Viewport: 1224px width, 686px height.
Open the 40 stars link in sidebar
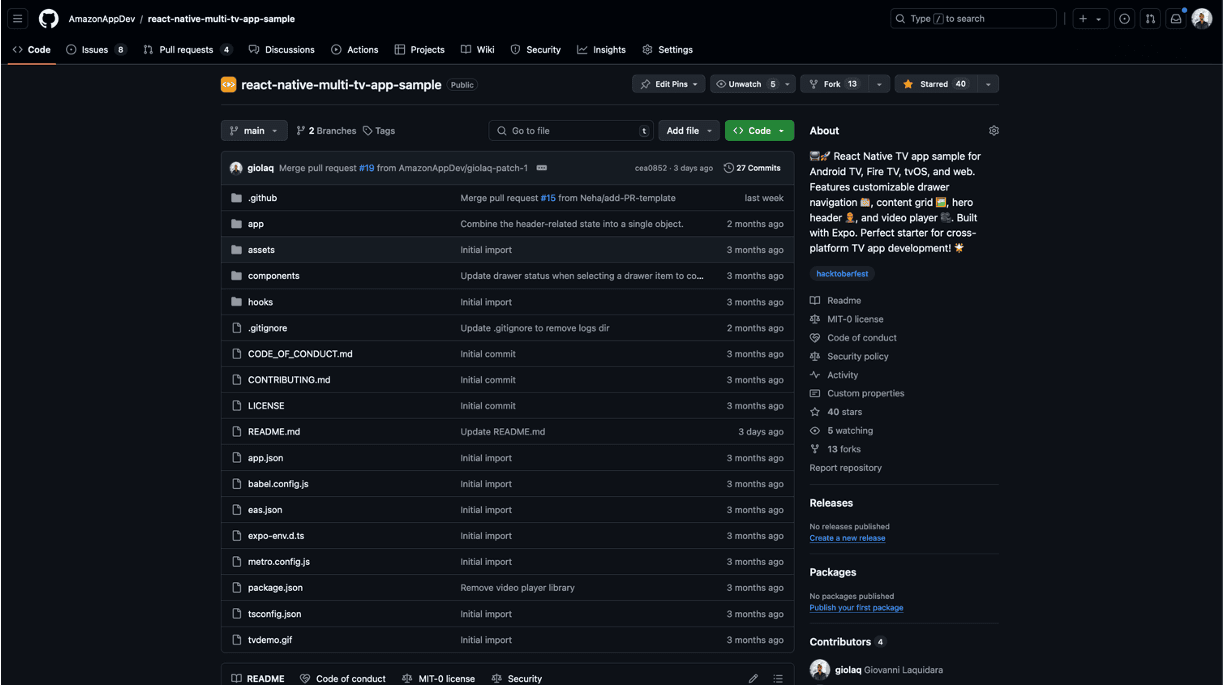click(844, 412)
